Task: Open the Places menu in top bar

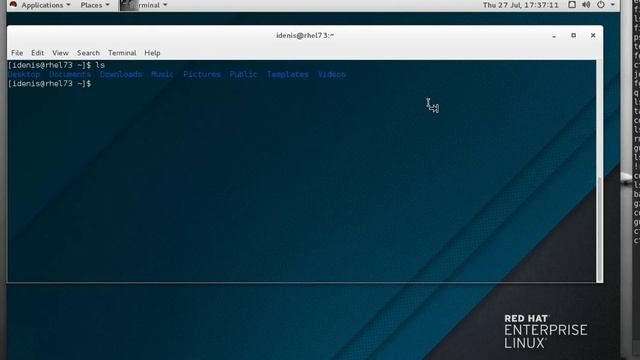Action: tap(95, 5)
